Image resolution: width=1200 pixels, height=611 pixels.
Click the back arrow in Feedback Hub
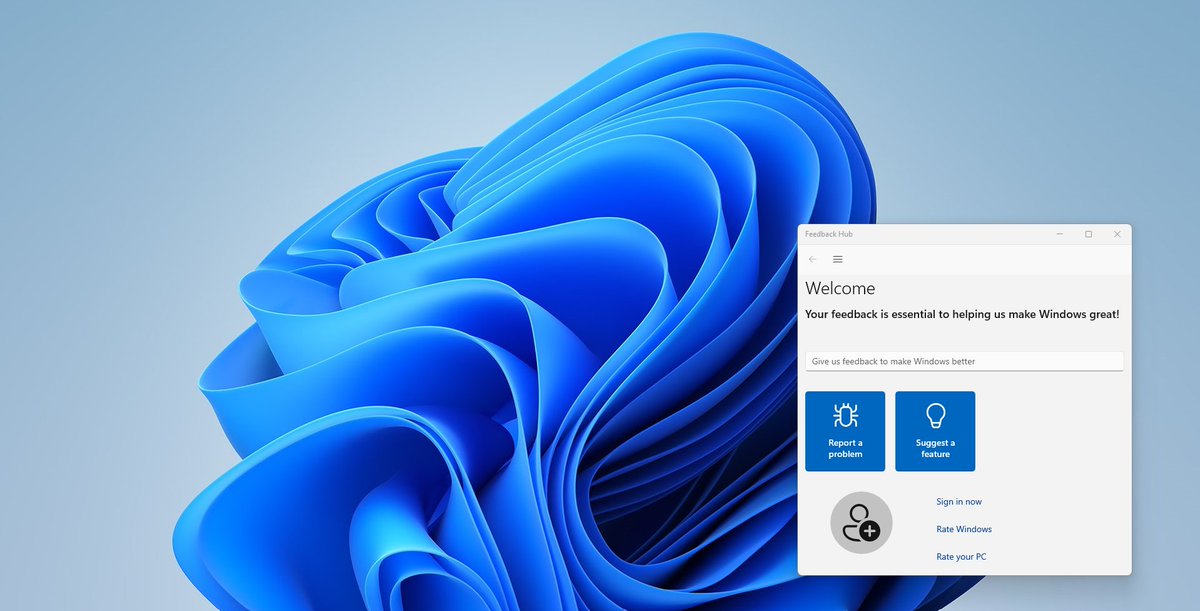tap(813, 259)
